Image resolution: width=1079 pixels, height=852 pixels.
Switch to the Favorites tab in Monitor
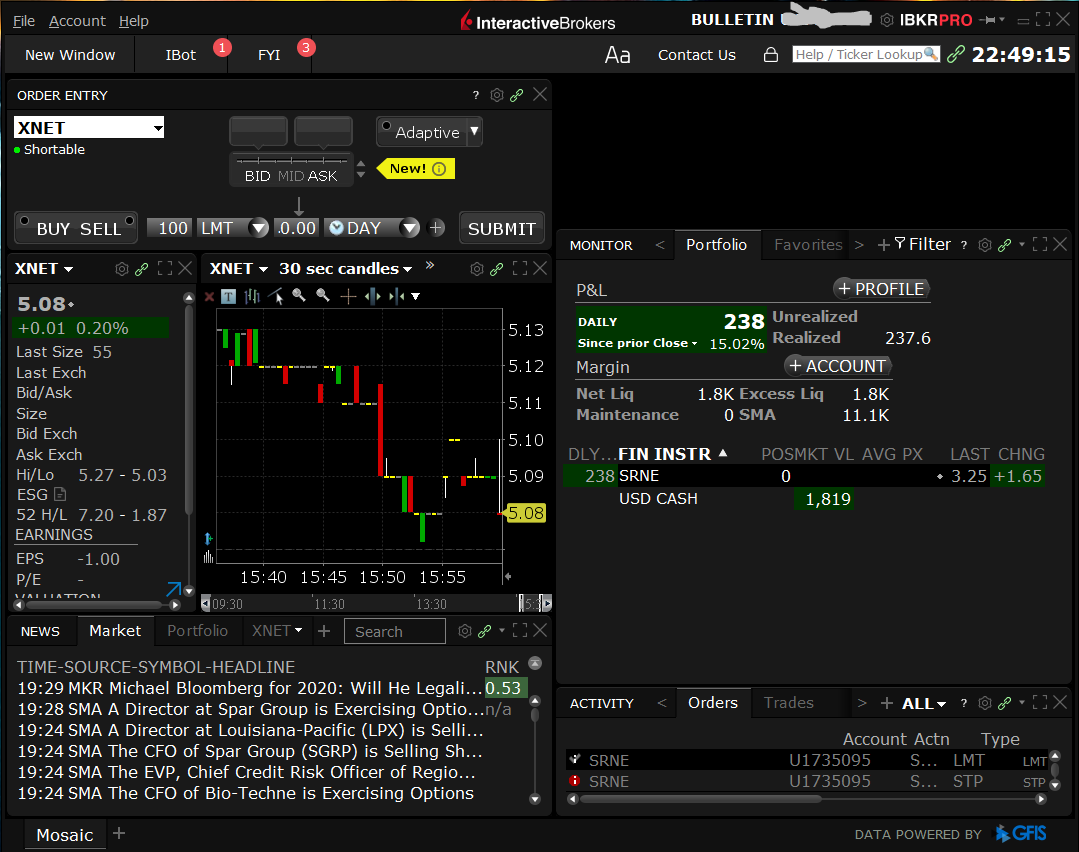click(x=808, y=245)
